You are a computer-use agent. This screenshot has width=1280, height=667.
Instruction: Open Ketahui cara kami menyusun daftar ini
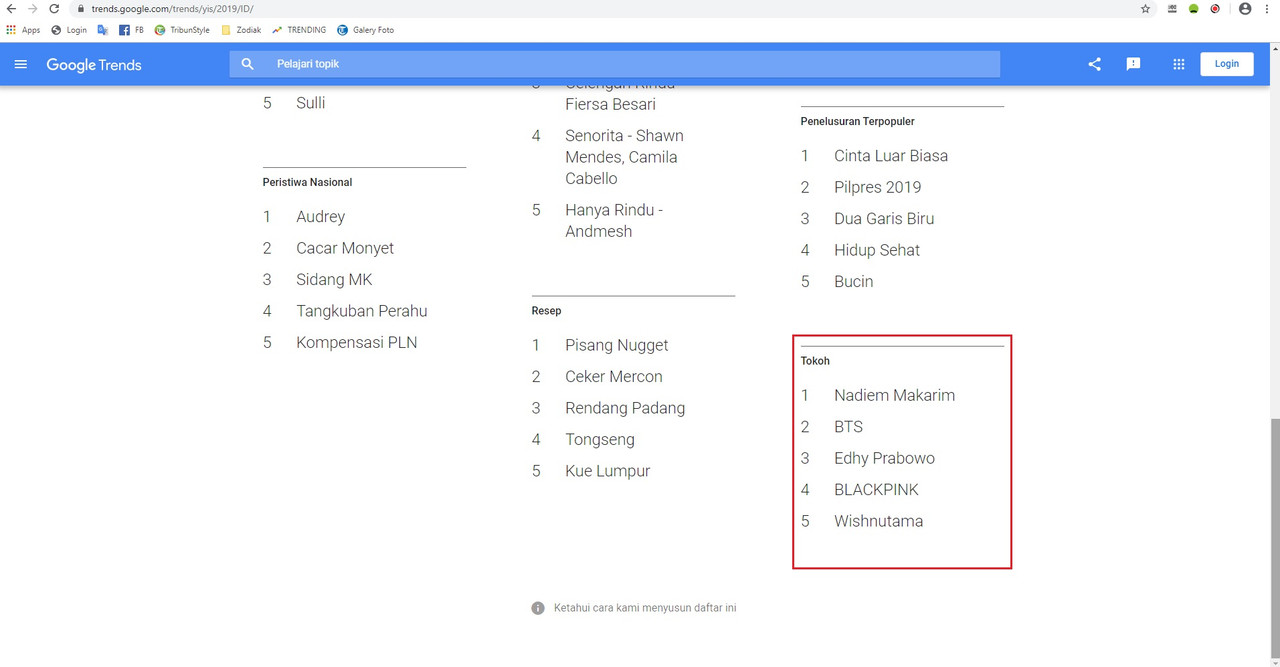pos(645,608)
